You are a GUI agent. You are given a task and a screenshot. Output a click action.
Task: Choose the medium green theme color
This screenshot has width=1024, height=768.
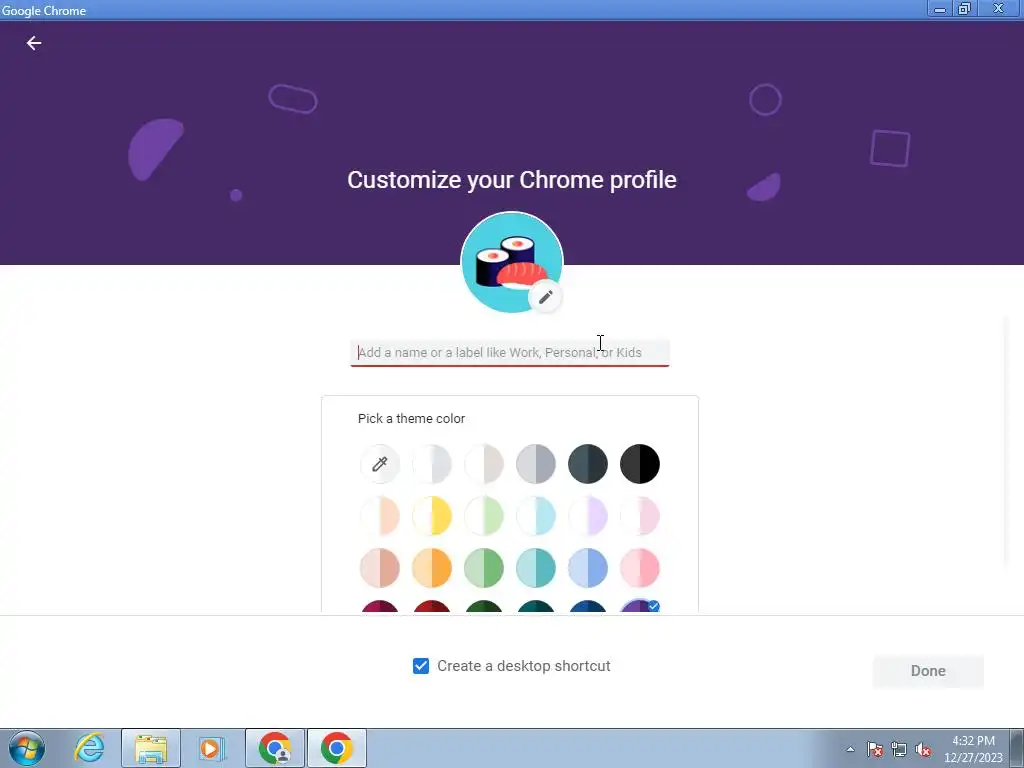[x=484, y=568]
